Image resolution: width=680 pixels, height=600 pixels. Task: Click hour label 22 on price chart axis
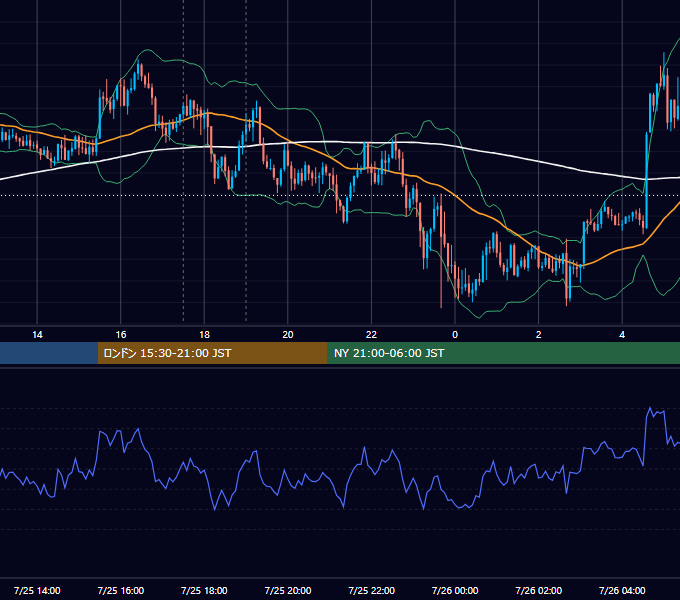click(372, 335)
